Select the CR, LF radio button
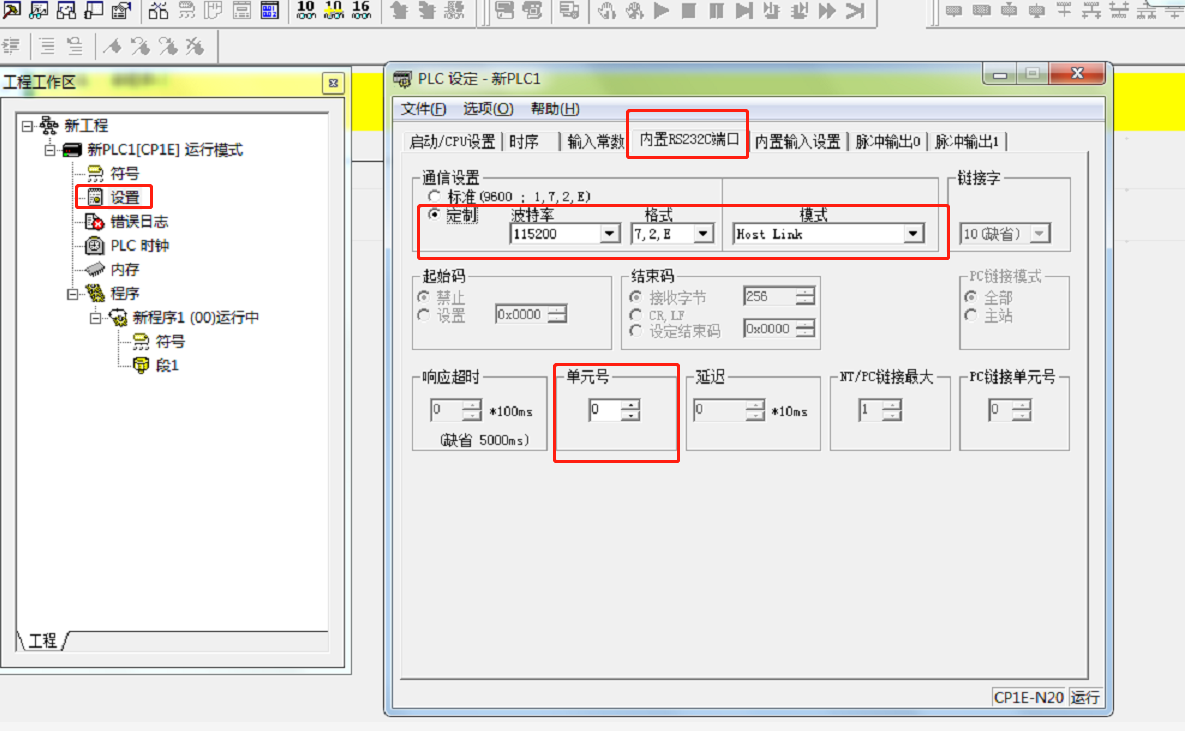The height and width of the screenshot is (731, 1185). (636, 314)
